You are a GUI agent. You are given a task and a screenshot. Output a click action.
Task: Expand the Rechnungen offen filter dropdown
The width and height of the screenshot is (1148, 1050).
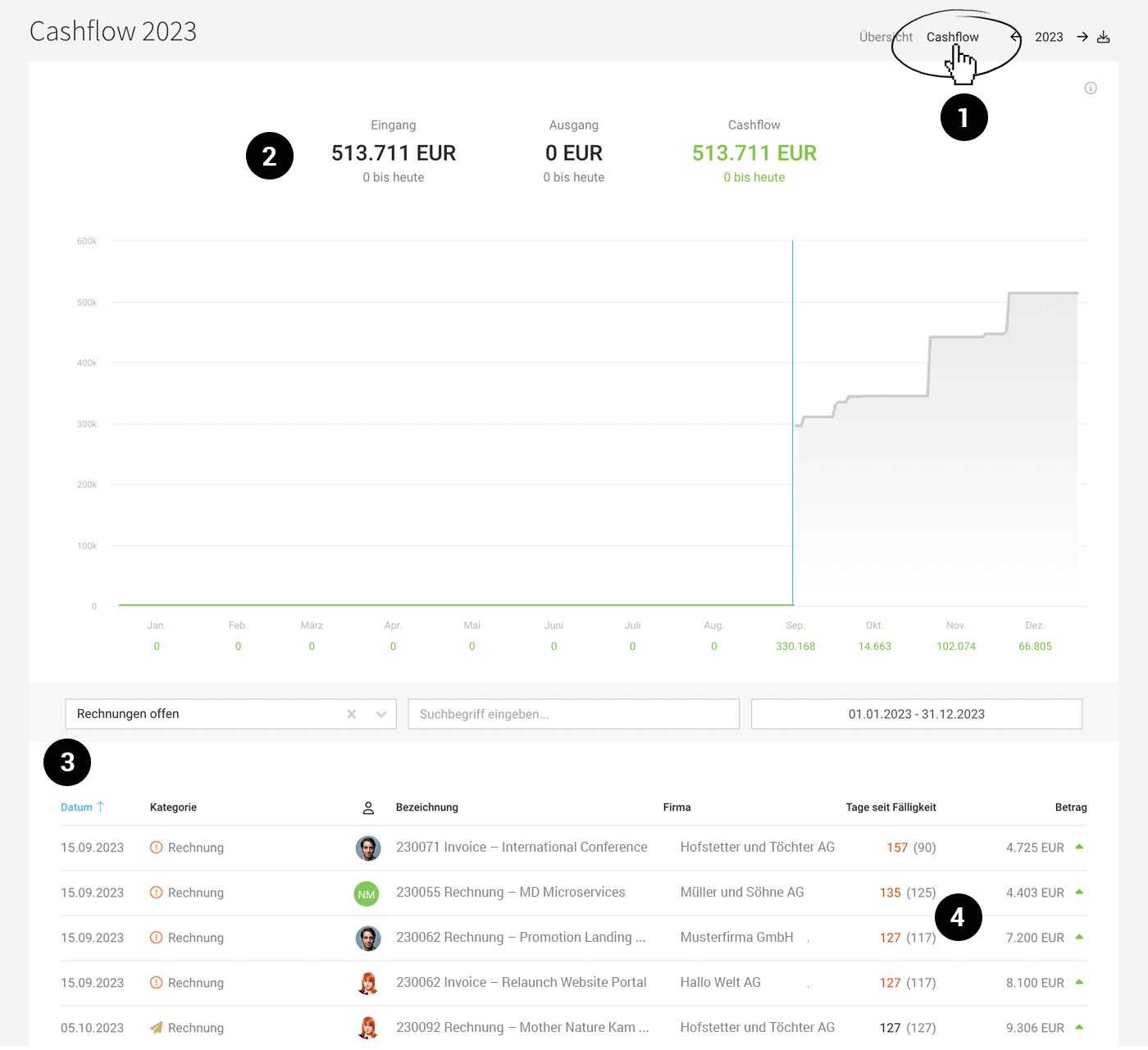point(380,714)
